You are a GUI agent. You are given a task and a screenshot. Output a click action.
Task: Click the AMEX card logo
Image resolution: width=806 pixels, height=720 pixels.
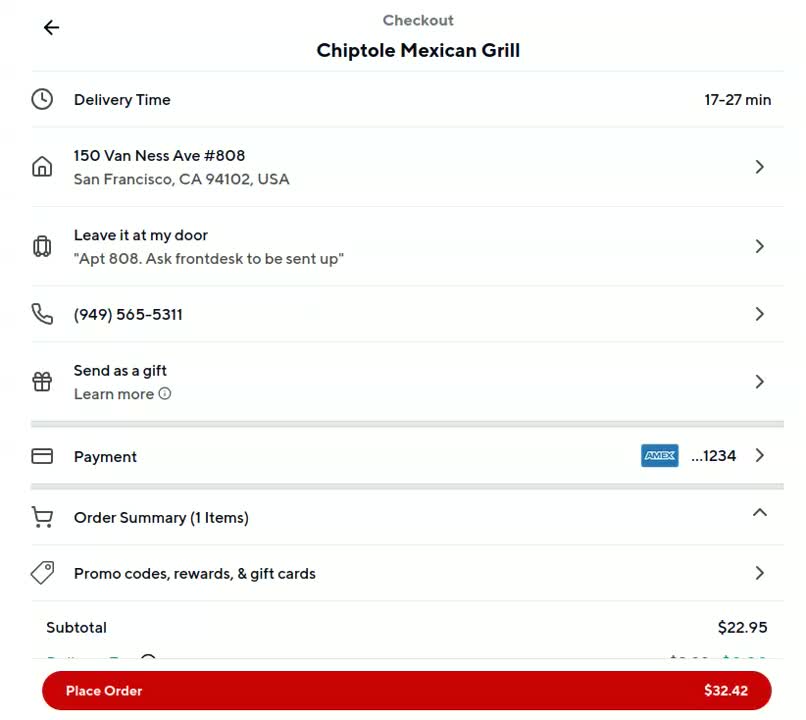(x=660, y=455)
